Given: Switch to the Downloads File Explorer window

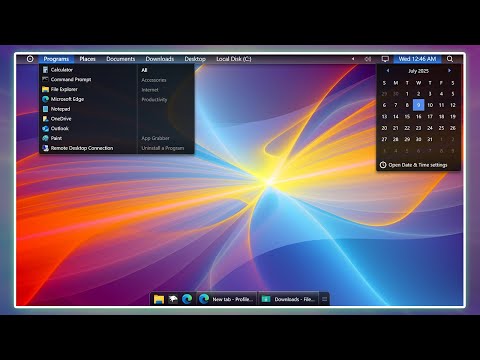Looking at the screenshot, I should (288, 299).
